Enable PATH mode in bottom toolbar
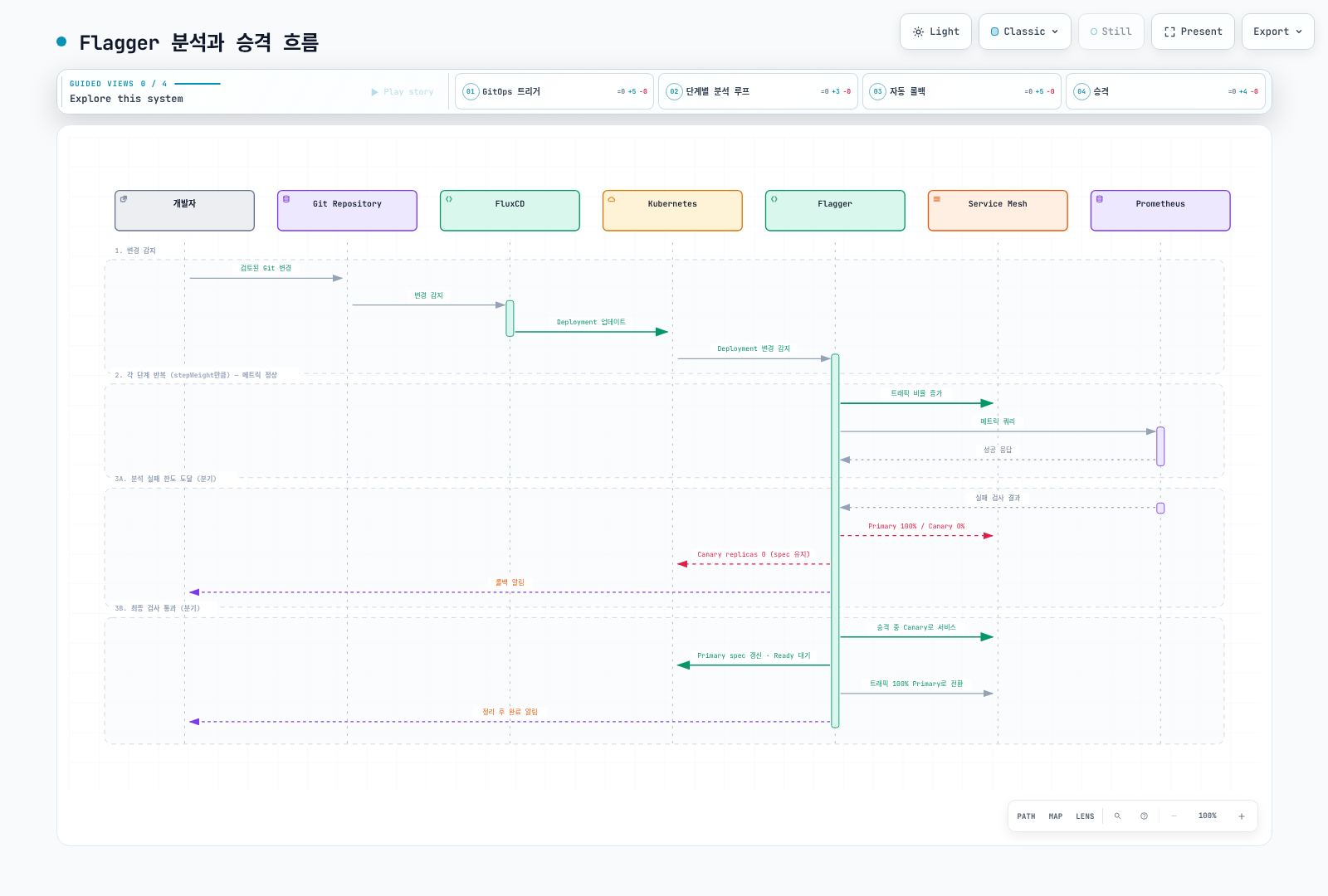 1026,816
